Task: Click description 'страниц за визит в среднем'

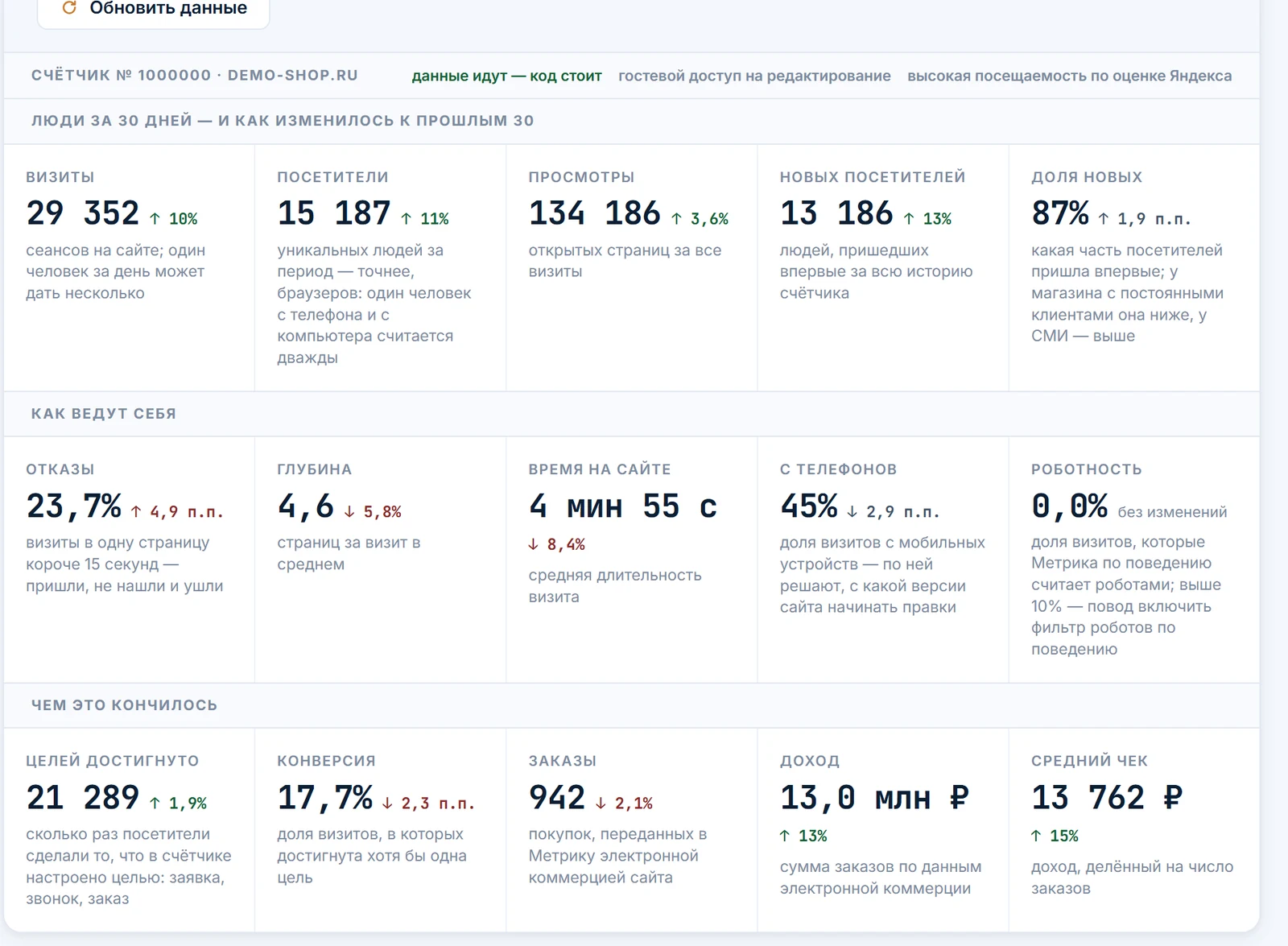Action: [349, 554]
